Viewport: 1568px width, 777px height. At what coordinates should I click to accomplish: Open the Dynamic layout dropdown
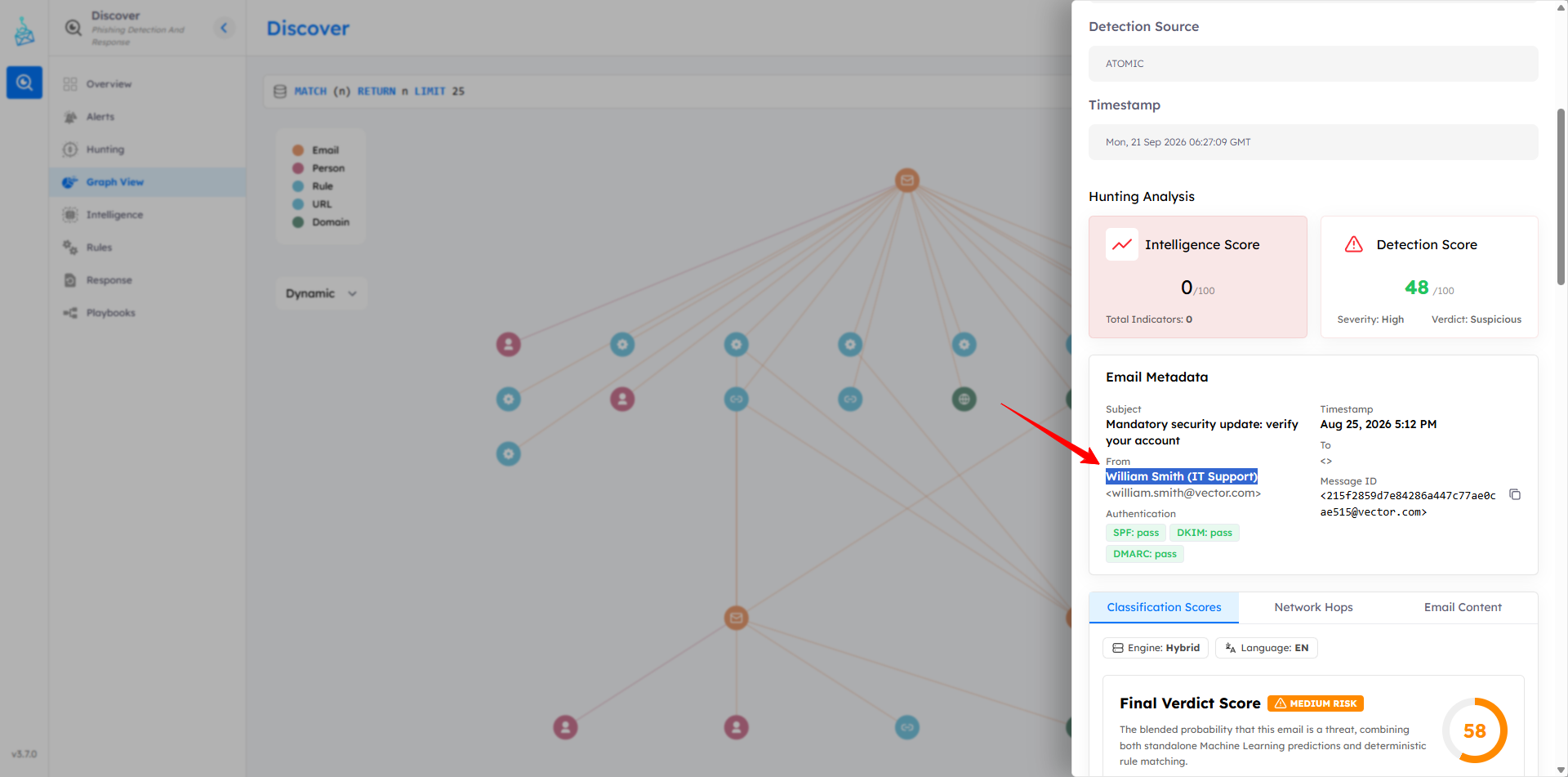coord(321,293)
